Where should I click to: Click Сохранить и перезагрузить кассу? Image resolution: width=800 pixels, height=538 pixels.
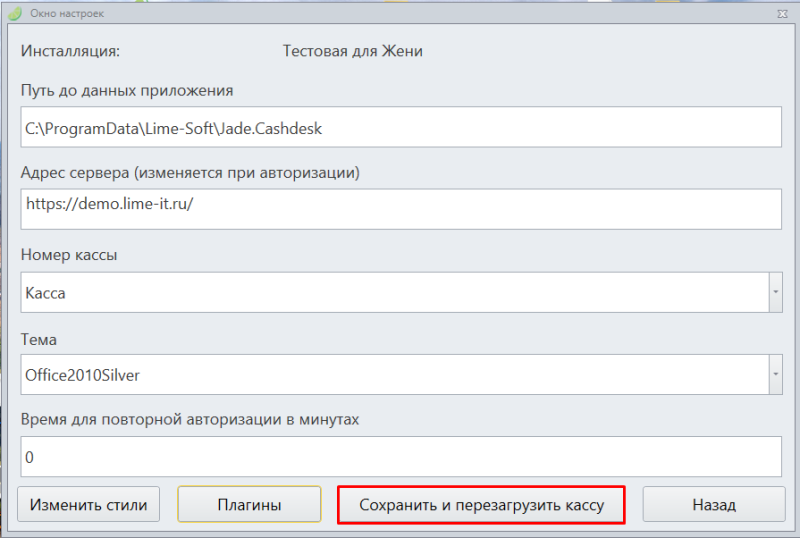(x=481, y=504)
